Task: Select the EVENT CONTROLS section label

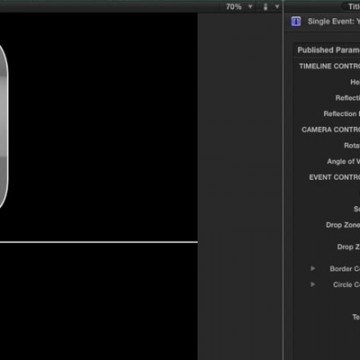Action: pyautogui.click(x=334, y=177)
